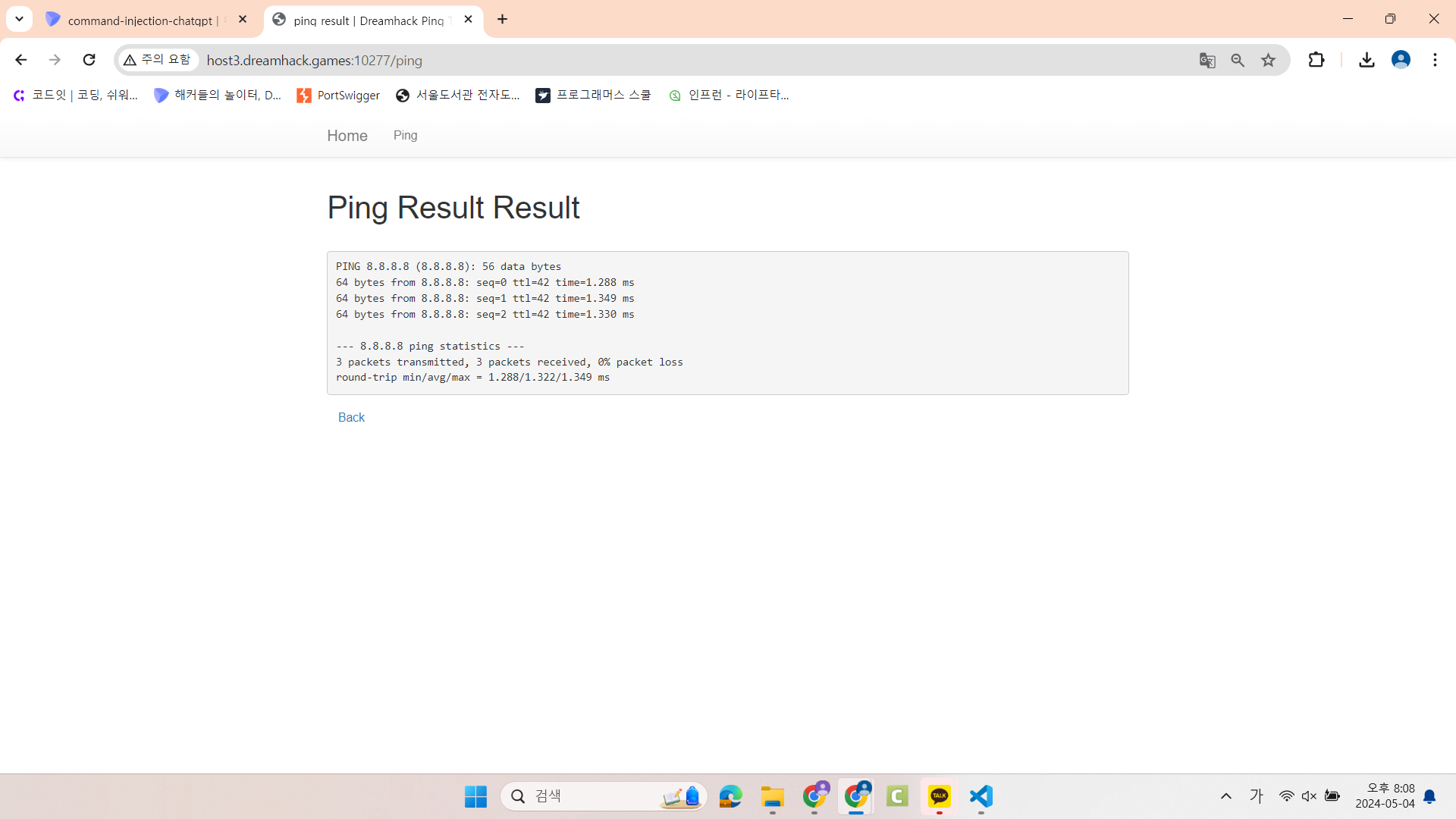This screenshot has height=819, width=1456.
Task: Open PortSwigger bookmark
Action: [x=338, y=95]
